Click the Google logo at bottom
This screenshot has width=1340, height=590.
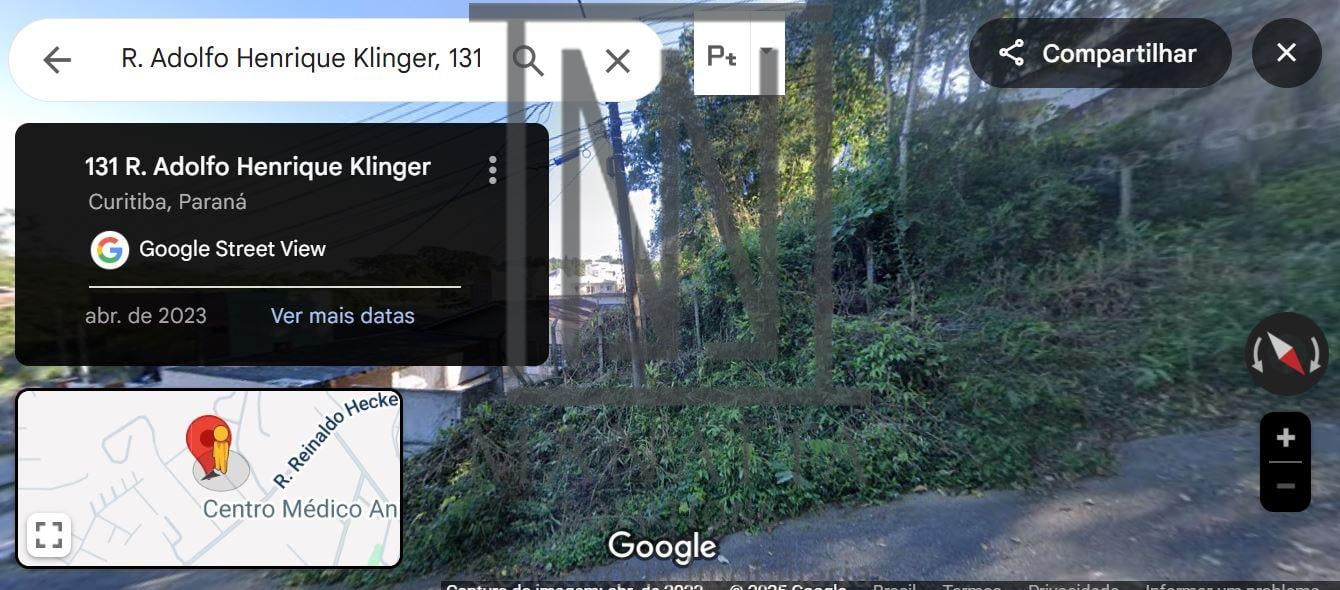point(662,546)
